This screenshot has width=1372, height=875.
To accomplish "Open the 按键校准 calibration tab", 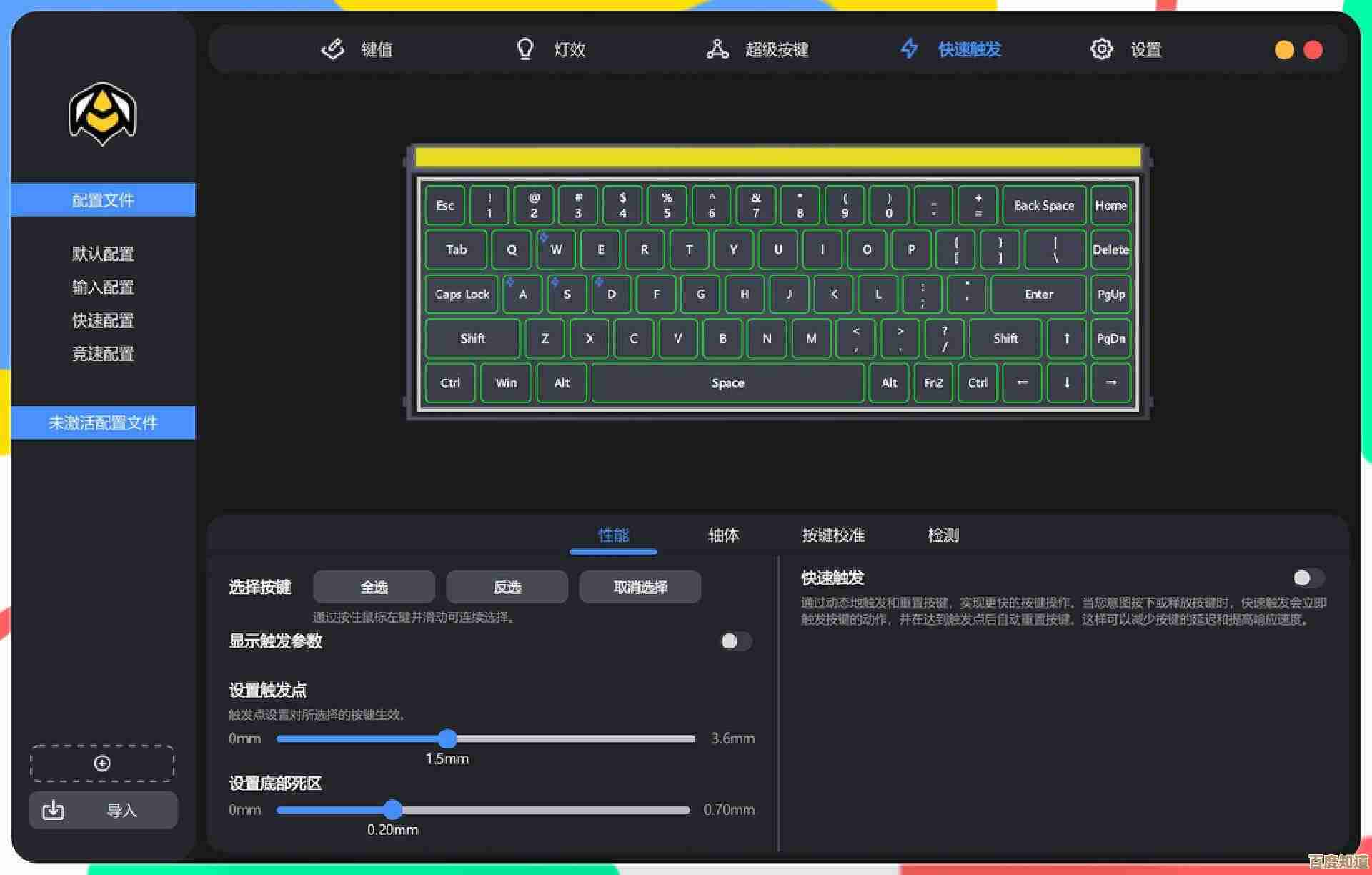I will coord(833,535).
